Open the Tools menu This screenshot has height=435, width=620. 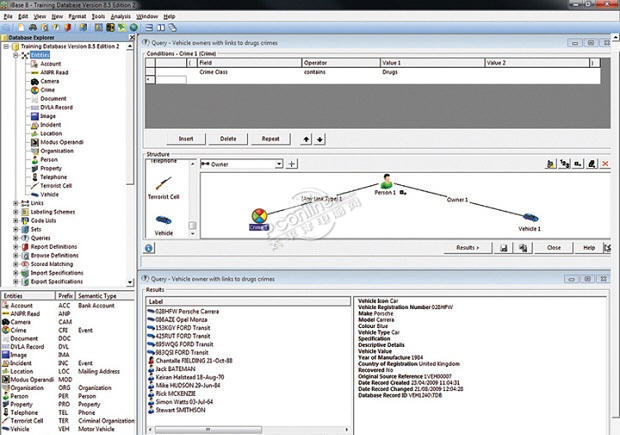[x=97, y=17]
